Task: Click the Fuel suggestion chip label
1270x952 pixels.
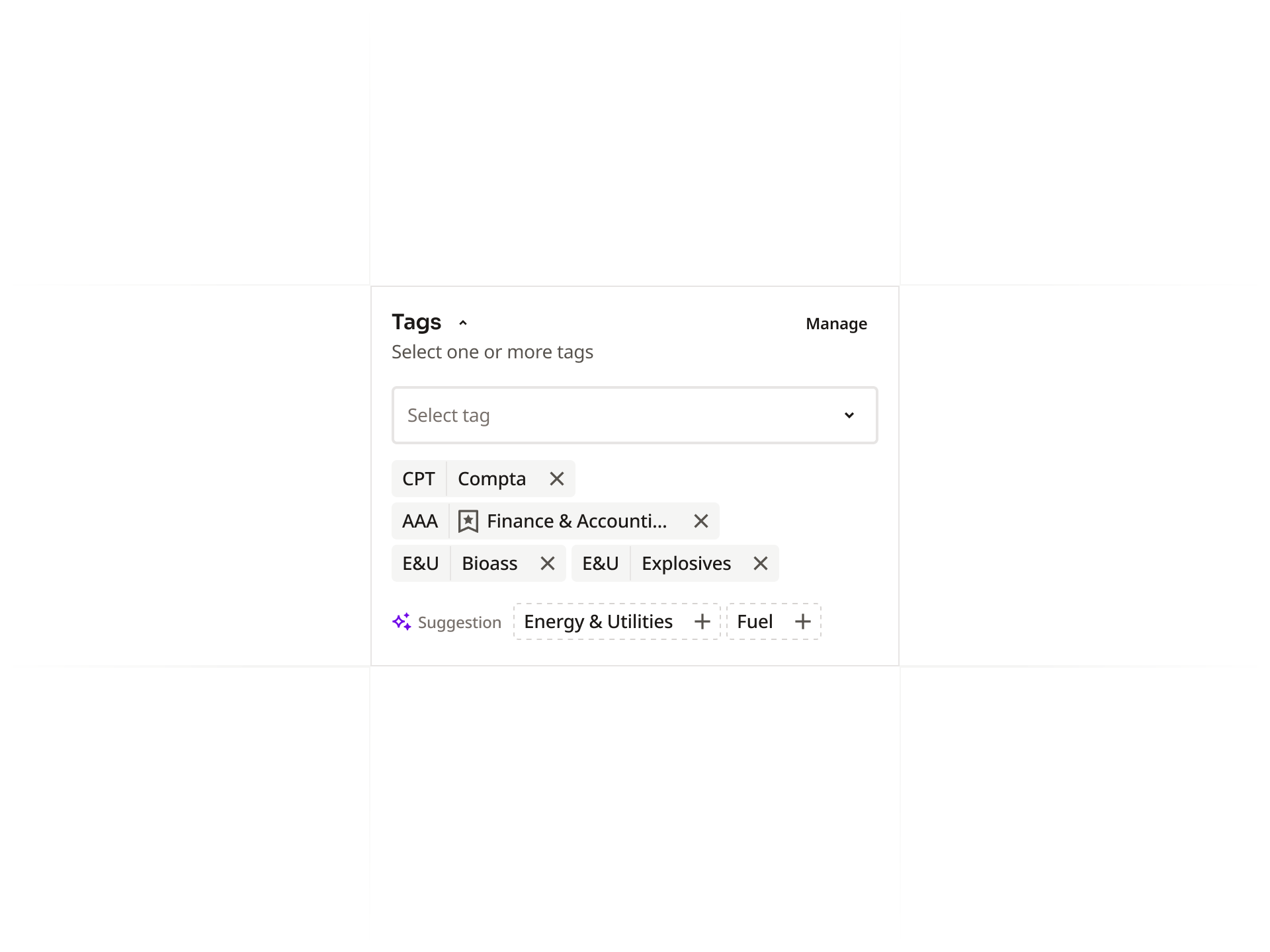Action: coord(755,621)
